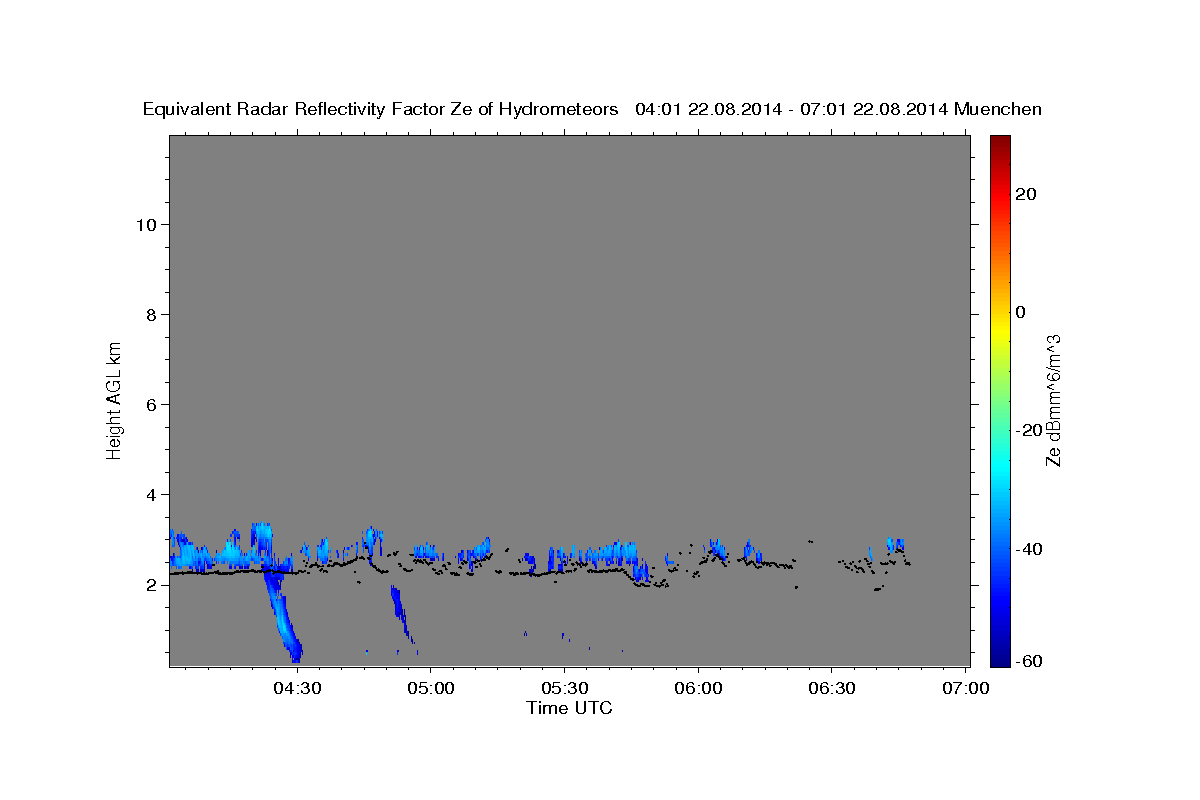Click the 'Height AGL km' axis label
This screenshot has width=1200, height=800.
(115, 399)
